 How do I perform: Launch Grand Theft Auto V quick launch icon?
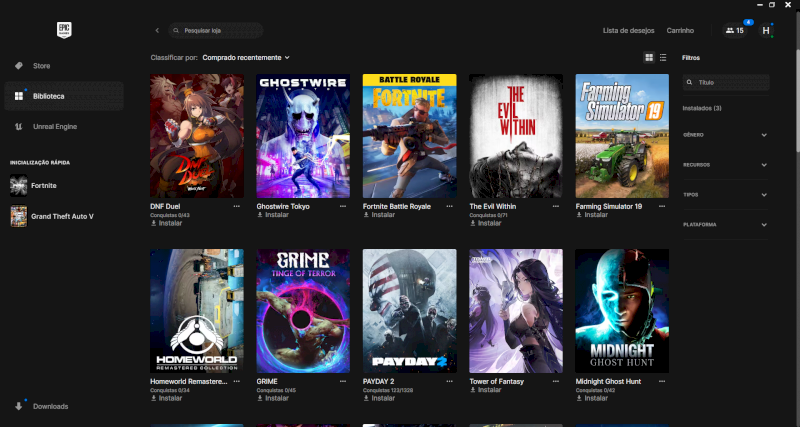(x=18, y=216)
